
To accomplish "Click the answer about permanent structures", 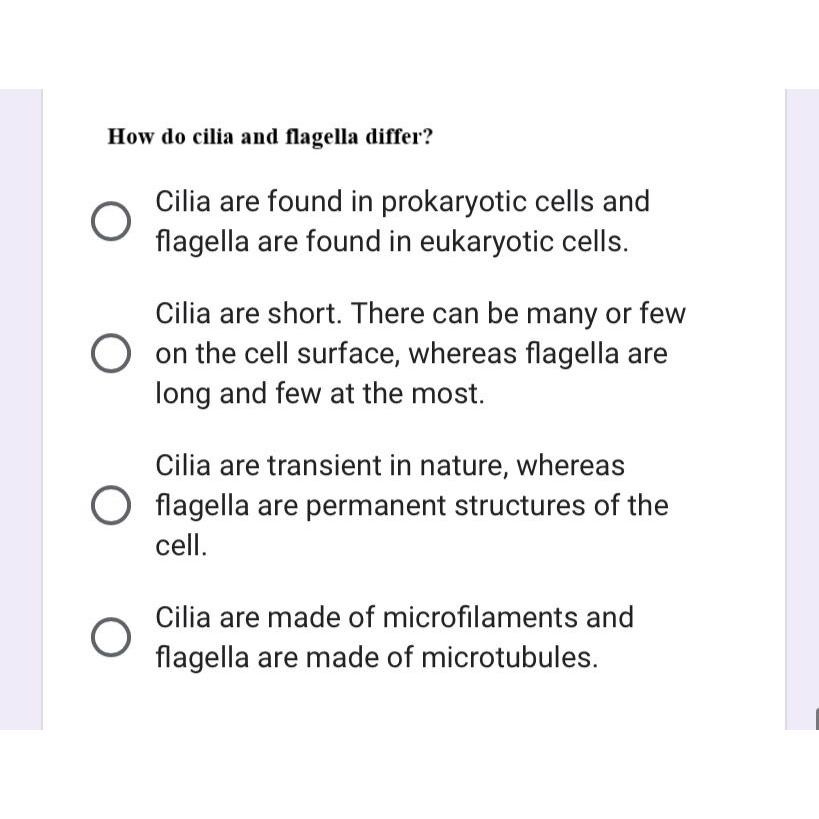I will pyautogui.click(x=400, y=504).
